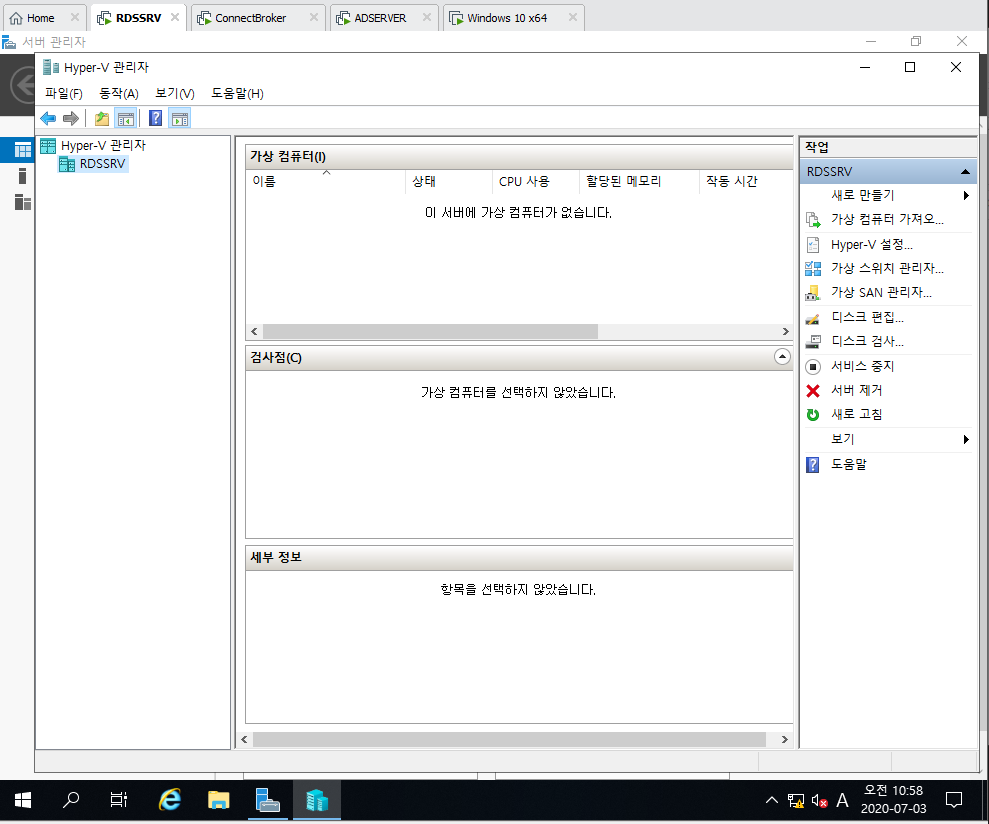This screenshot has height=824, width=989.
Task: Open Hyper-V 설정 action
Action: point(871,245)
